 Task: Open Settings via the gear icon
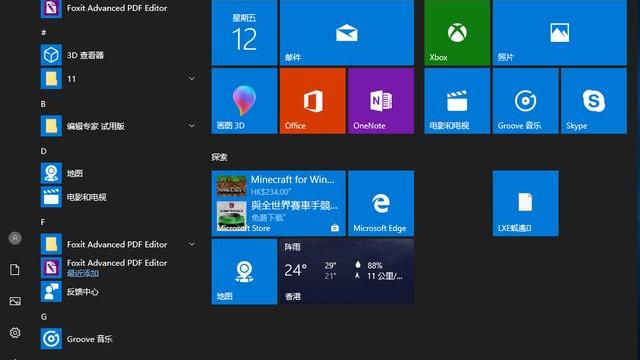15,333
